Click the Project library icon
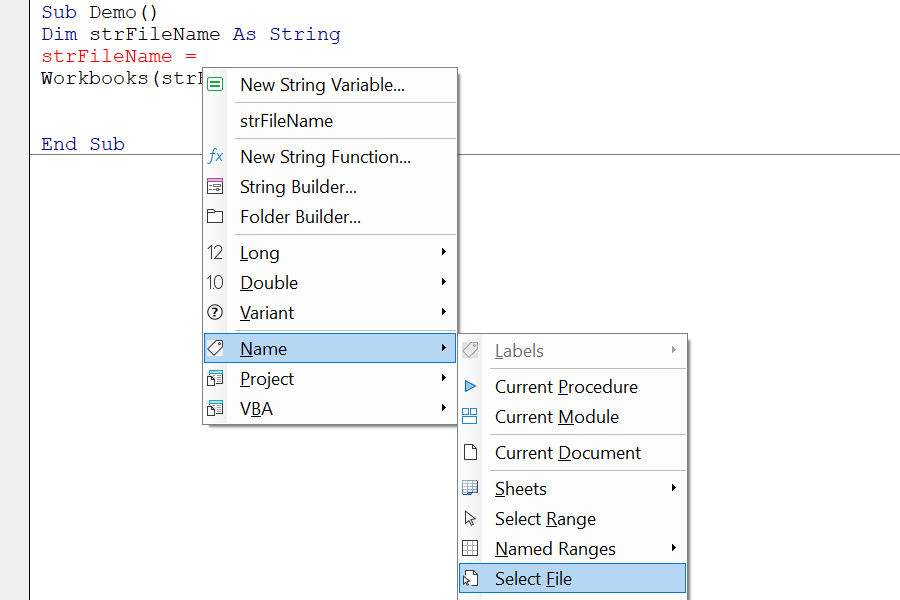The image size is (900, 600). [x=215, y=378]
